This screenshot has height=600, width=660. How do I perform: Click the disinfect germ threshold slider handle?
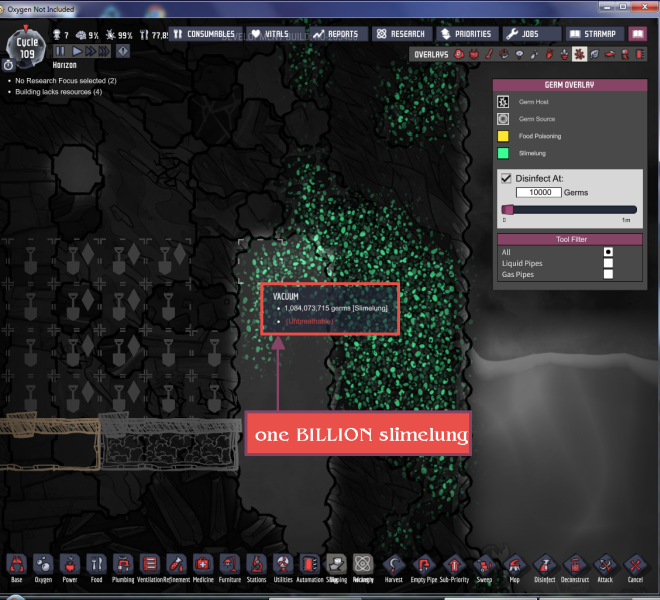tap(507, 209)
